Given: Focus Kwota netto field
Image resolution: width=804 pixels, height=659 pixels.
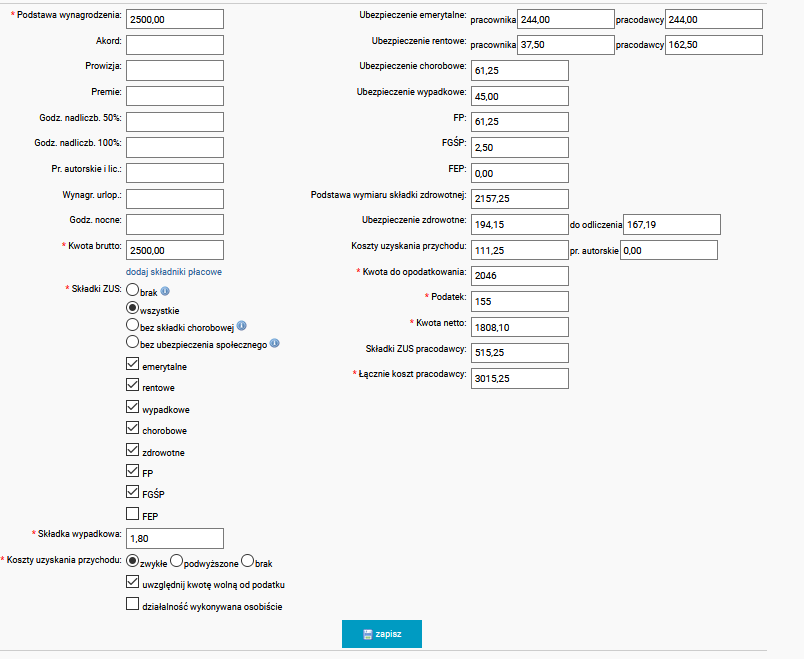Looking at the screenshot, I should click(x=520, y=327).
